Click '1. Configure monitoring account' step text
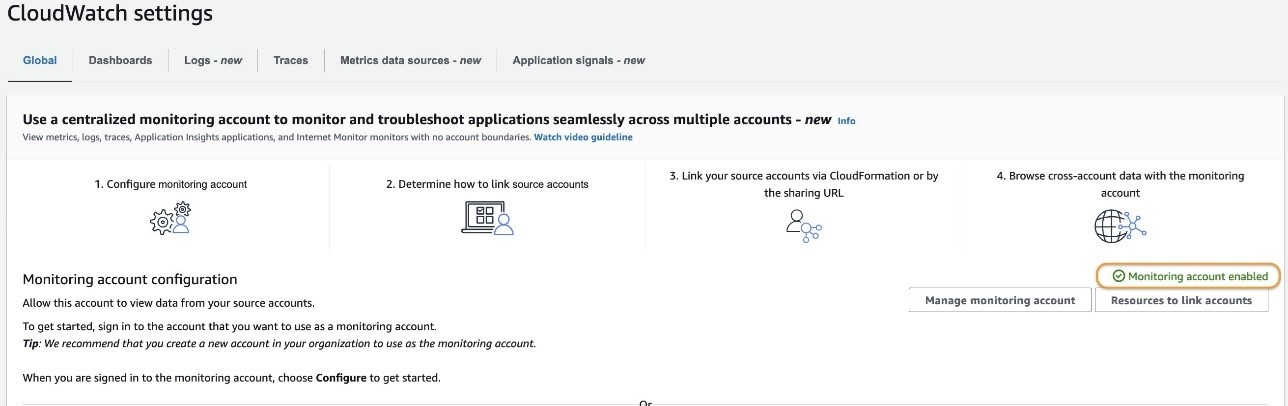Screen dimensions: 1288x406 [x=170, y=184]
